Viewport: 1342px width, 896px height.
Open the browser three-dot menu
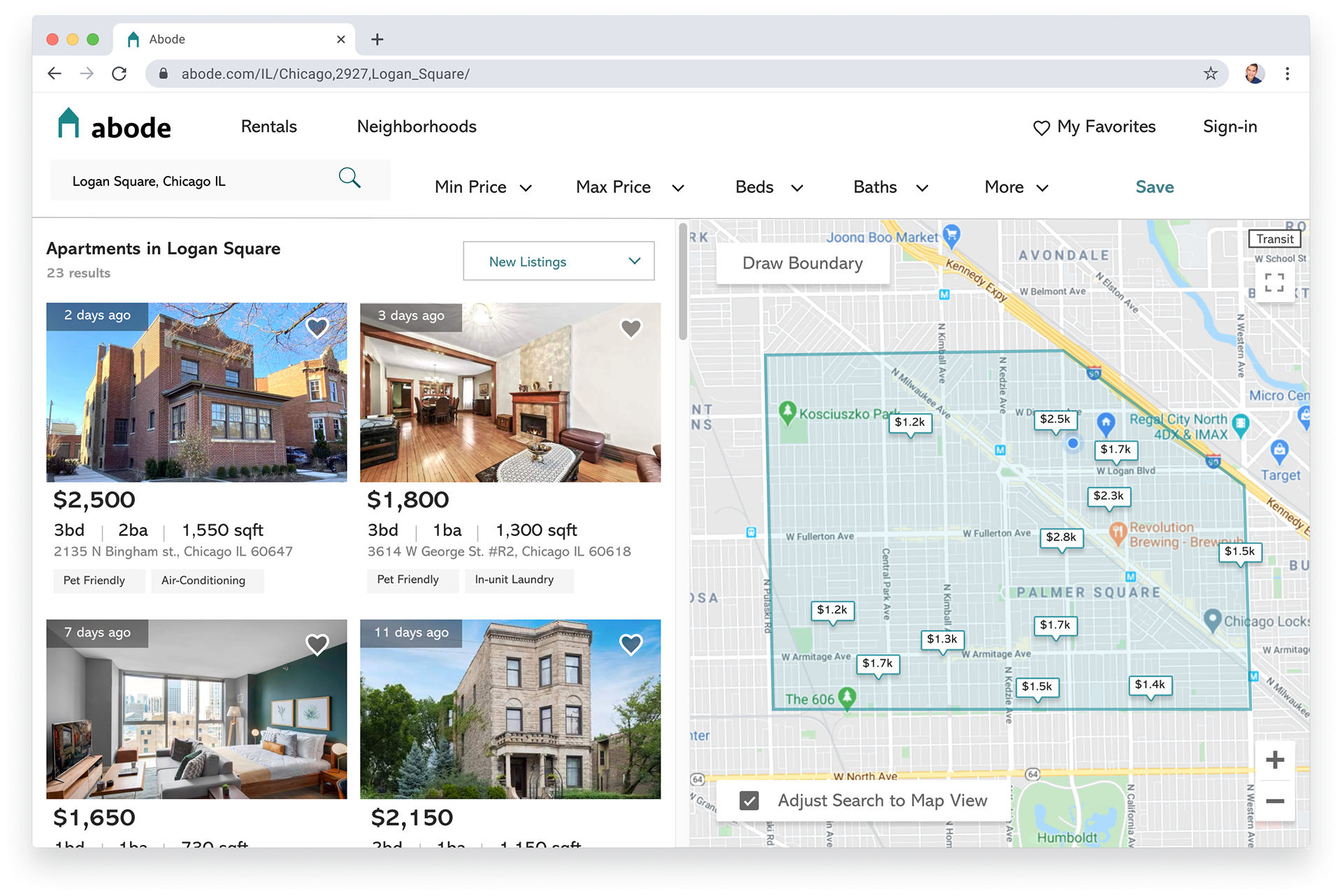point(1287,73)
